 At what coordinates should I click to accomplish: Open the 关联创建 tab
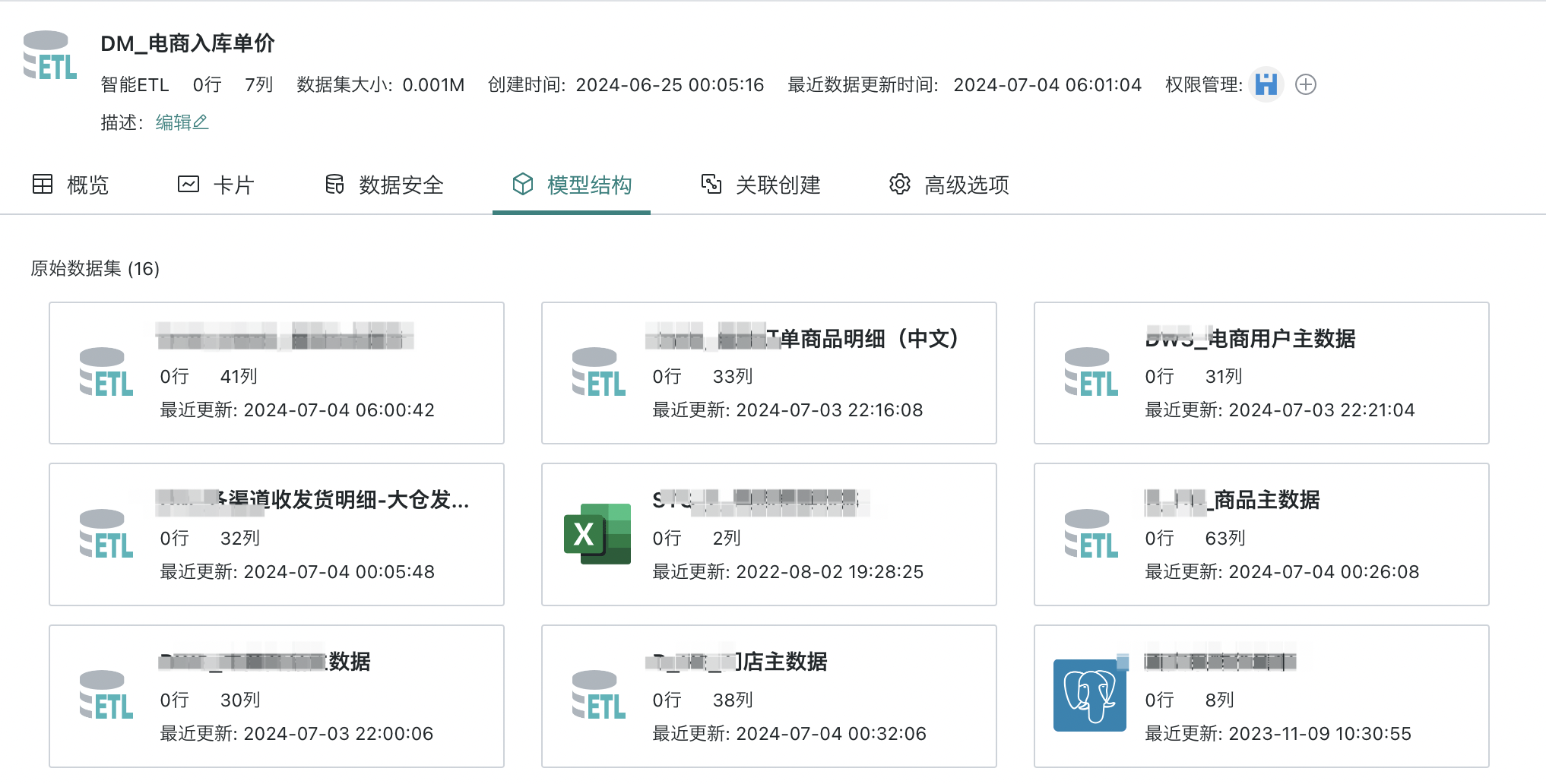pos(760,185)
